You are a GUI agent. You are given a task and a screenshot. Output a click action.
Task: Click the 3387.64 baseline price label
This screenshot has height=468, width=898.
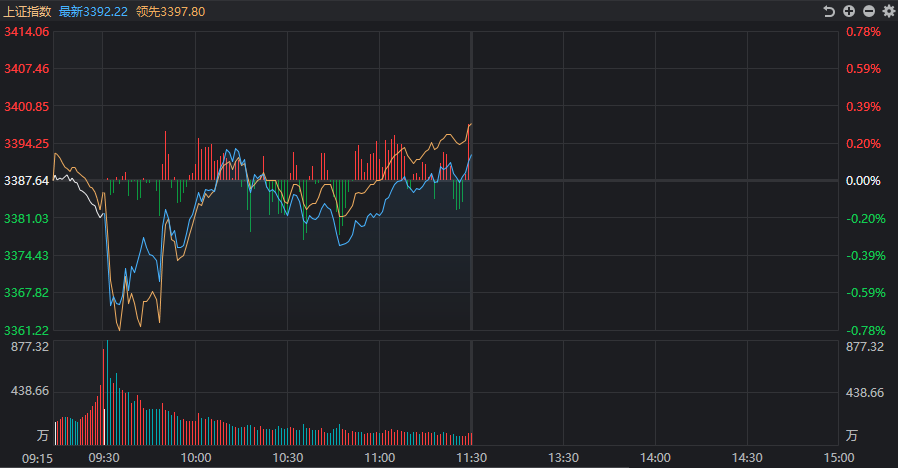click(27, 181)
